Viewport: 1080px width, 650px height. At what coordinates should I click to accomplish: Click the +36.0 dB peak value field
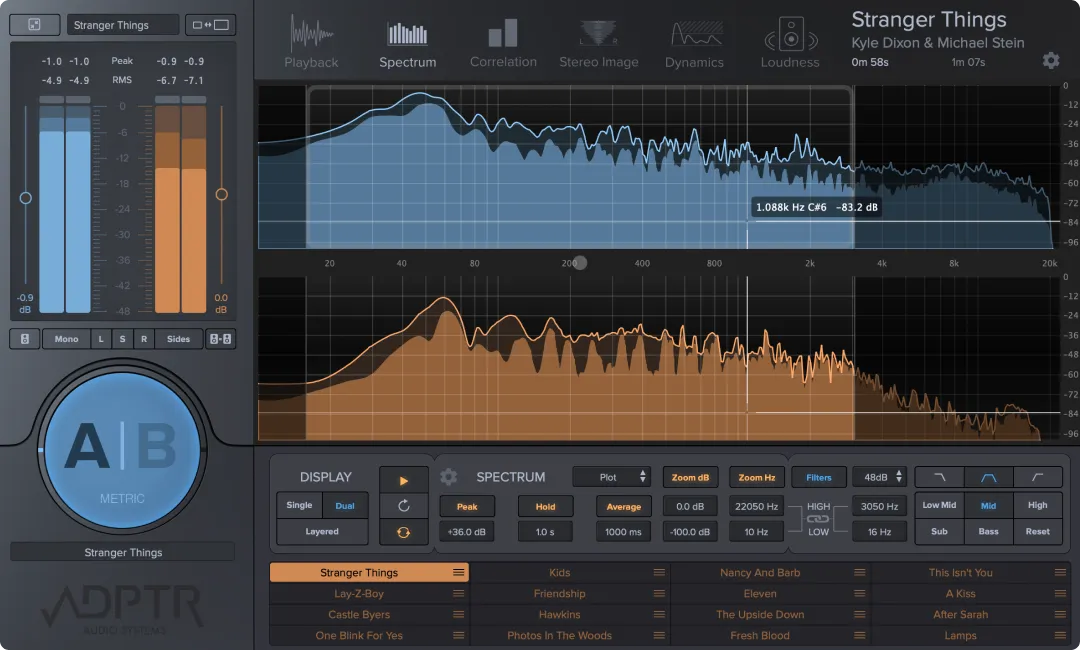(x=467, y=532)
